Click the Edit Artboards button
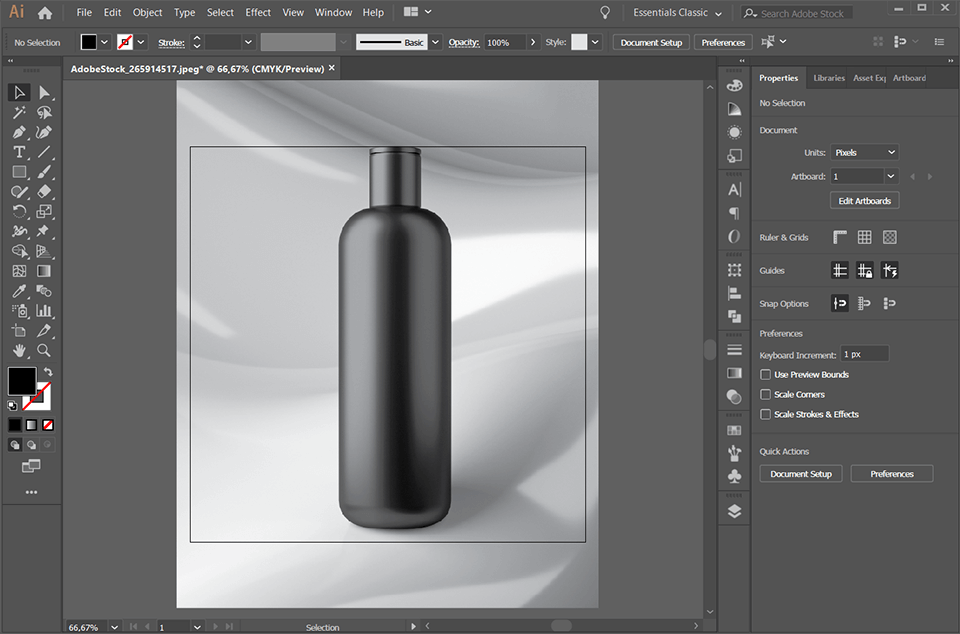The width and height of the screenshot is (960, 634). coord(864,200)
